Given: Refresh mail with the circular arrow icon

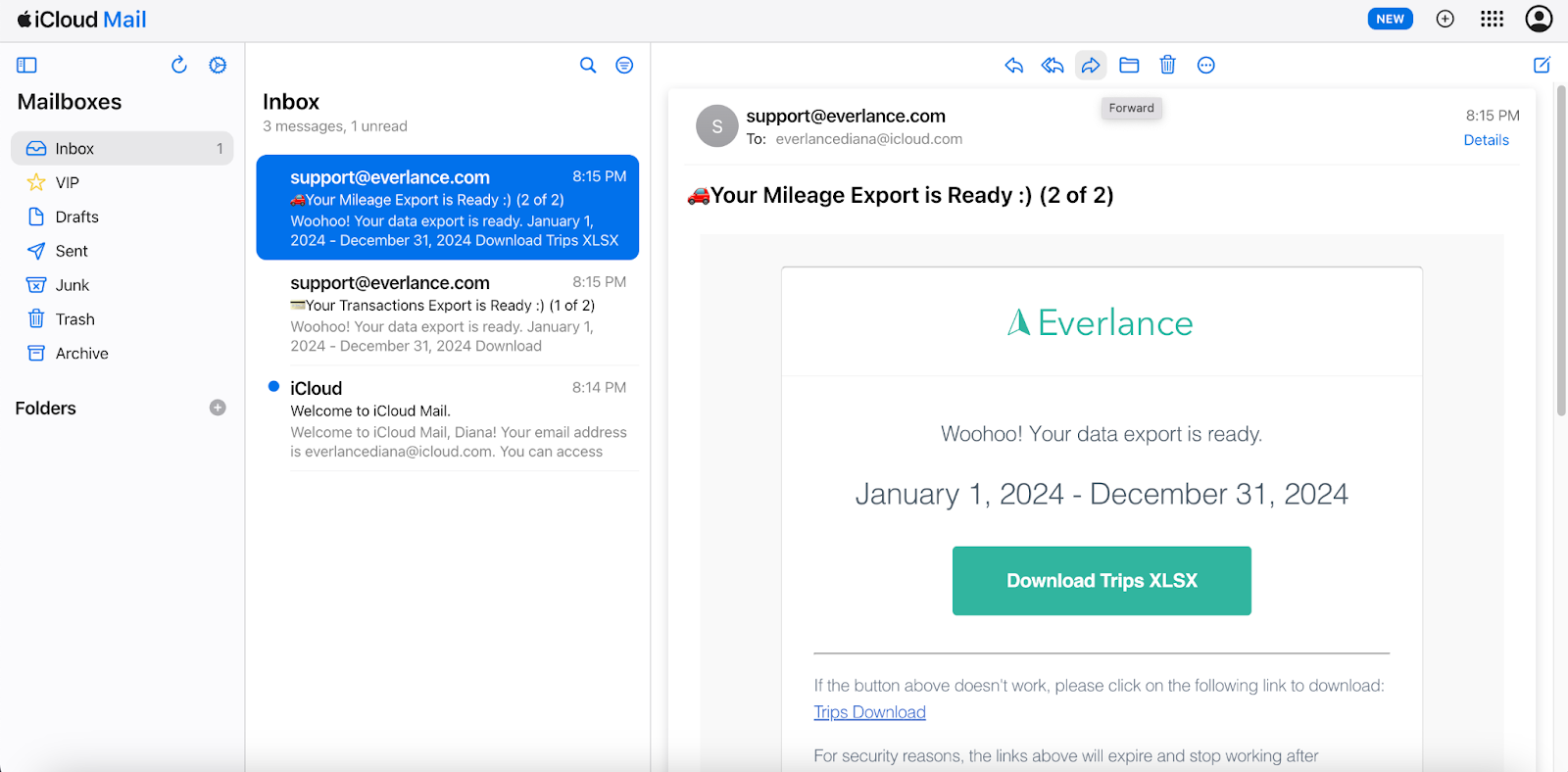Looking at the screenshot, I should point(178,66).
